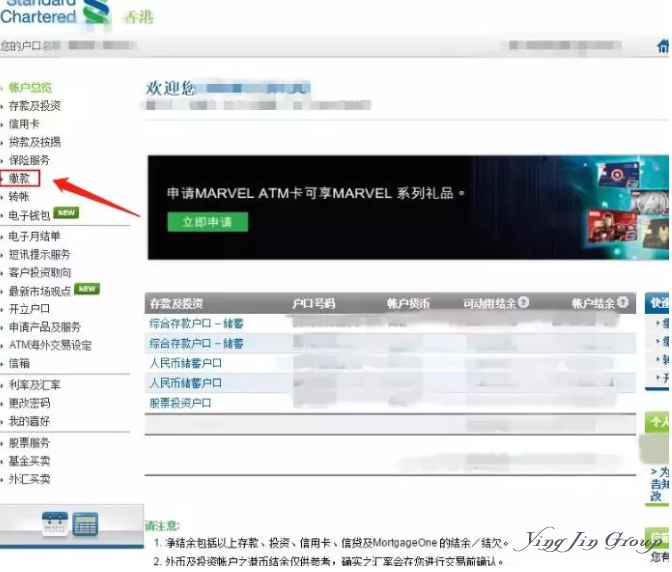Open ATM海外交易设定 menu item
The width and height of the screenshot is (672, 572).
point(50,345)
